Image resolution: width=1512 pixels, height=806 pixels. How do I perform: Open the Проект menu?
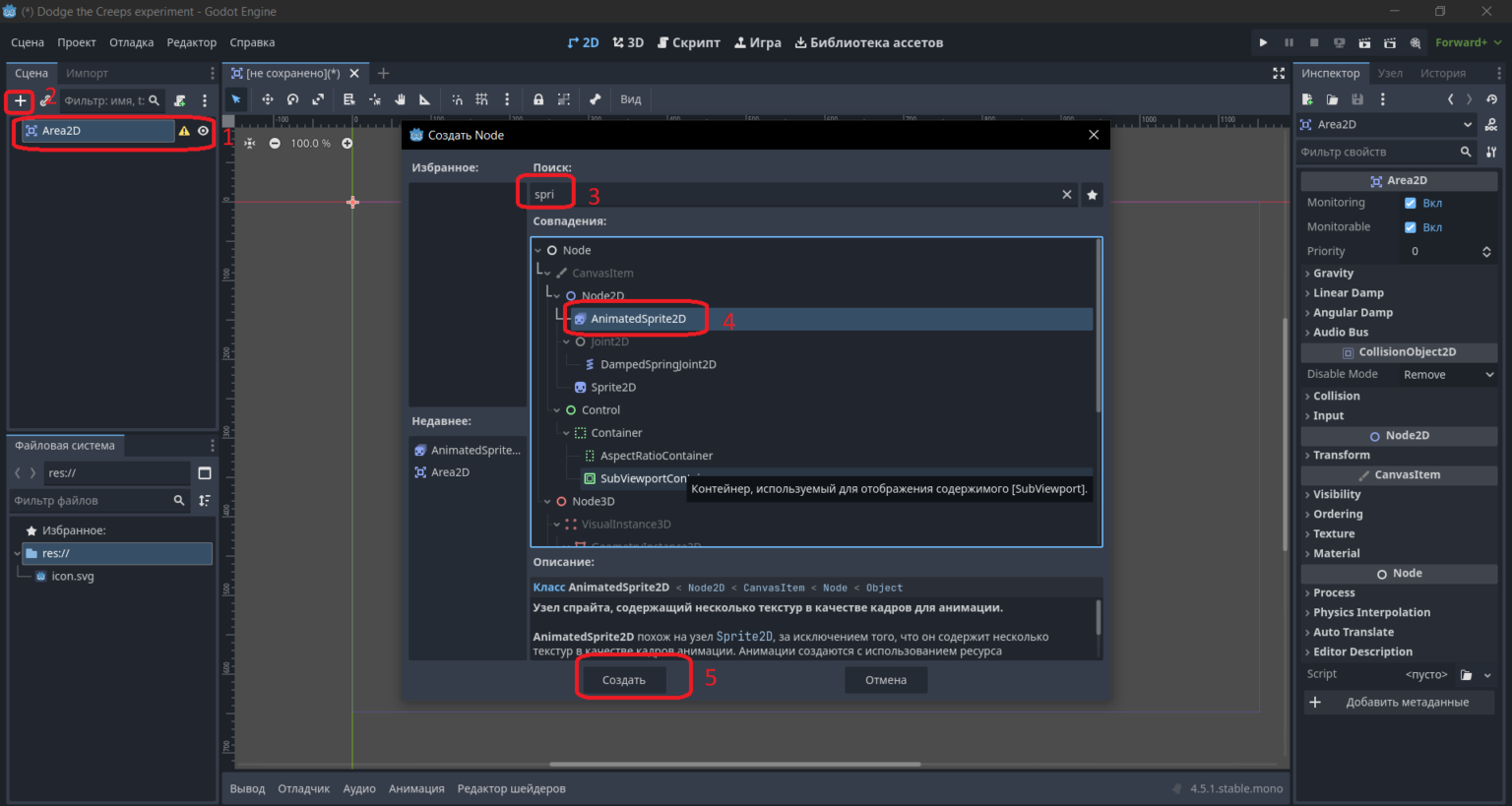pyautogui.click(x=77, y=42)
